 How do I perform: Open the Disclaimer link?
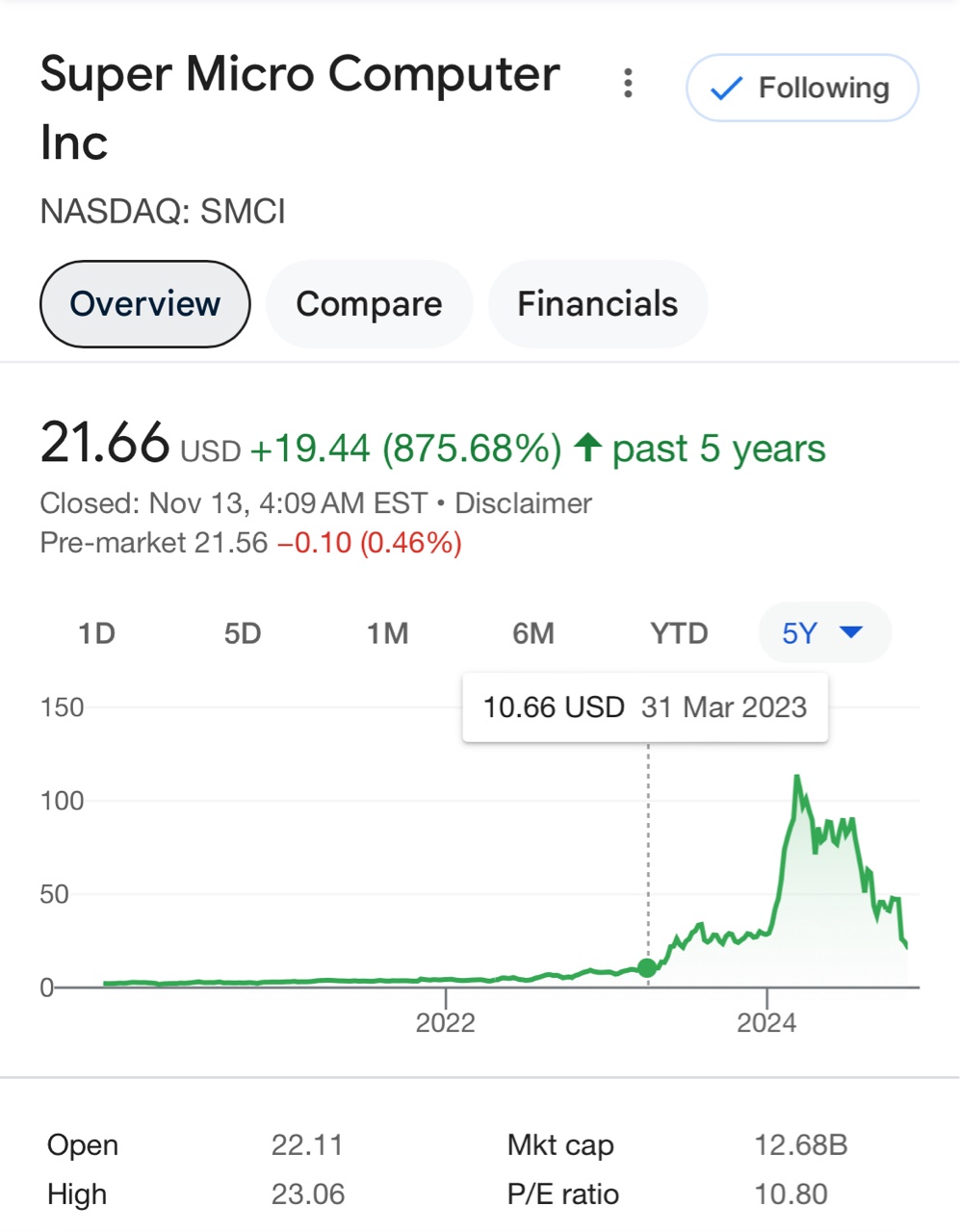523,503
